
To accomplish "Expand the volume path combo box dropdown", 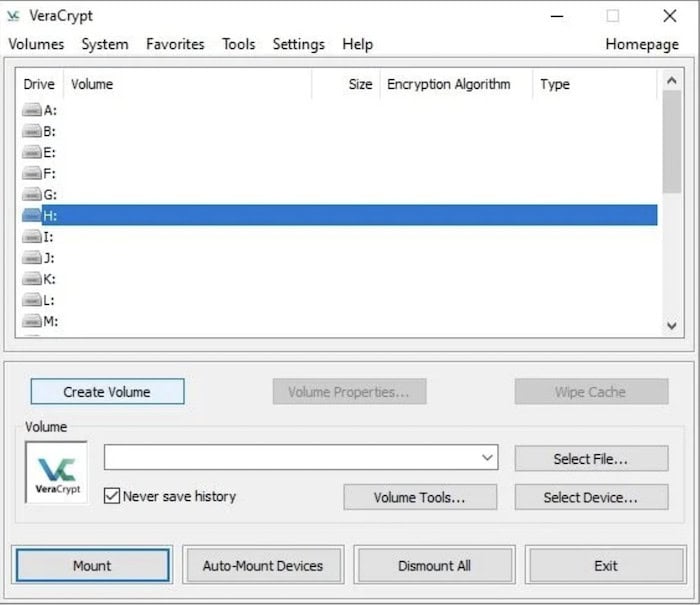I will (487, 457).
